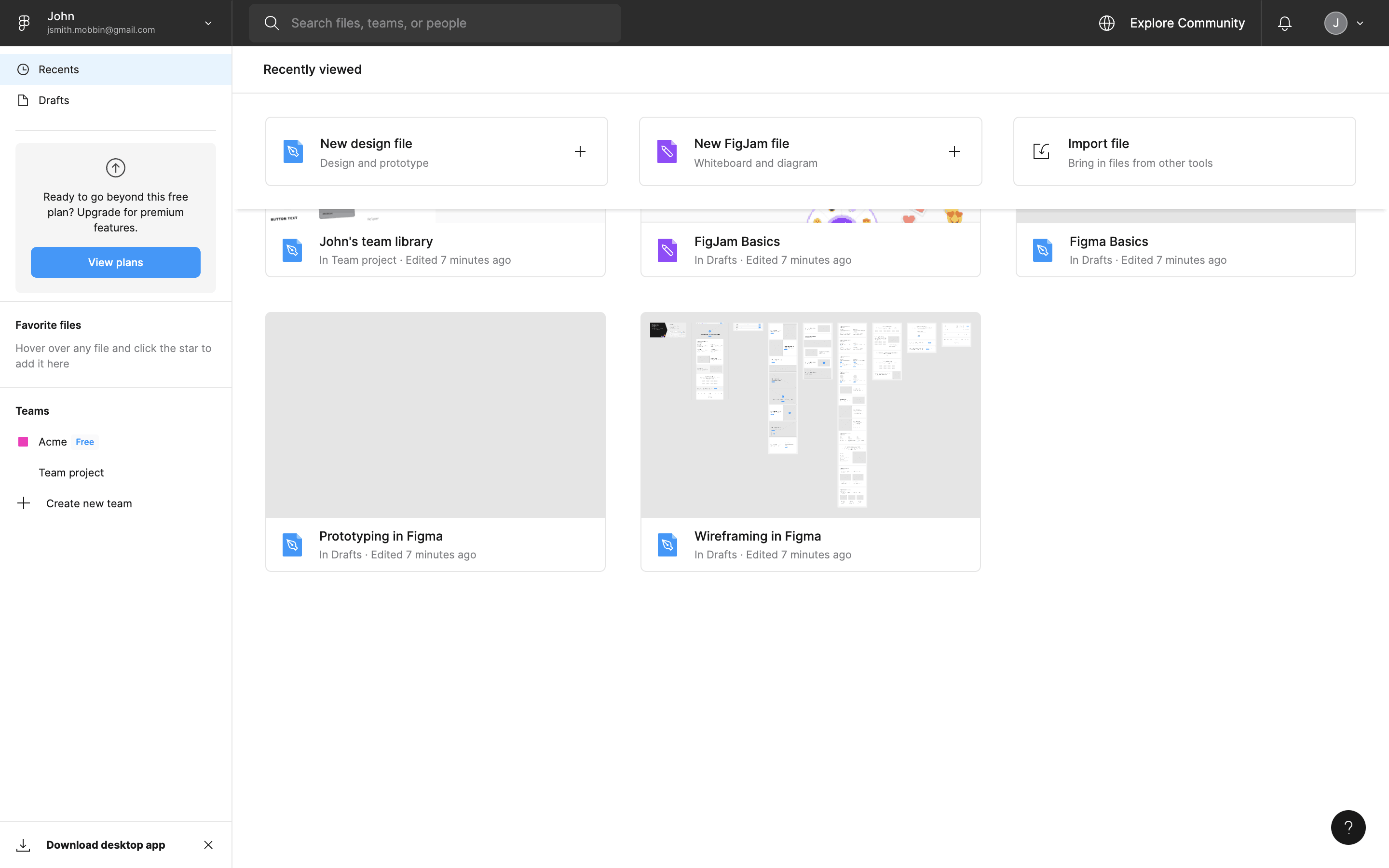Click the View plans button
The width and height of the screenshot is (1389, 868).
tap(115, 262)
